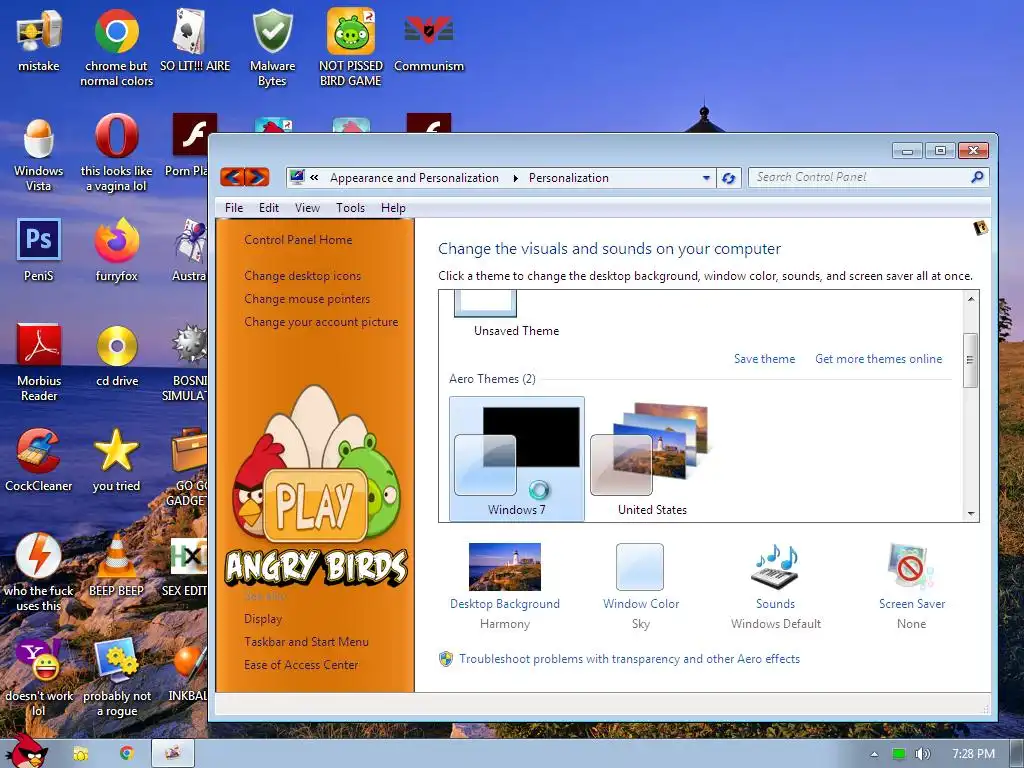
Task: Open 'who the fuck uses this' icon
Action: tap(39, 573)
